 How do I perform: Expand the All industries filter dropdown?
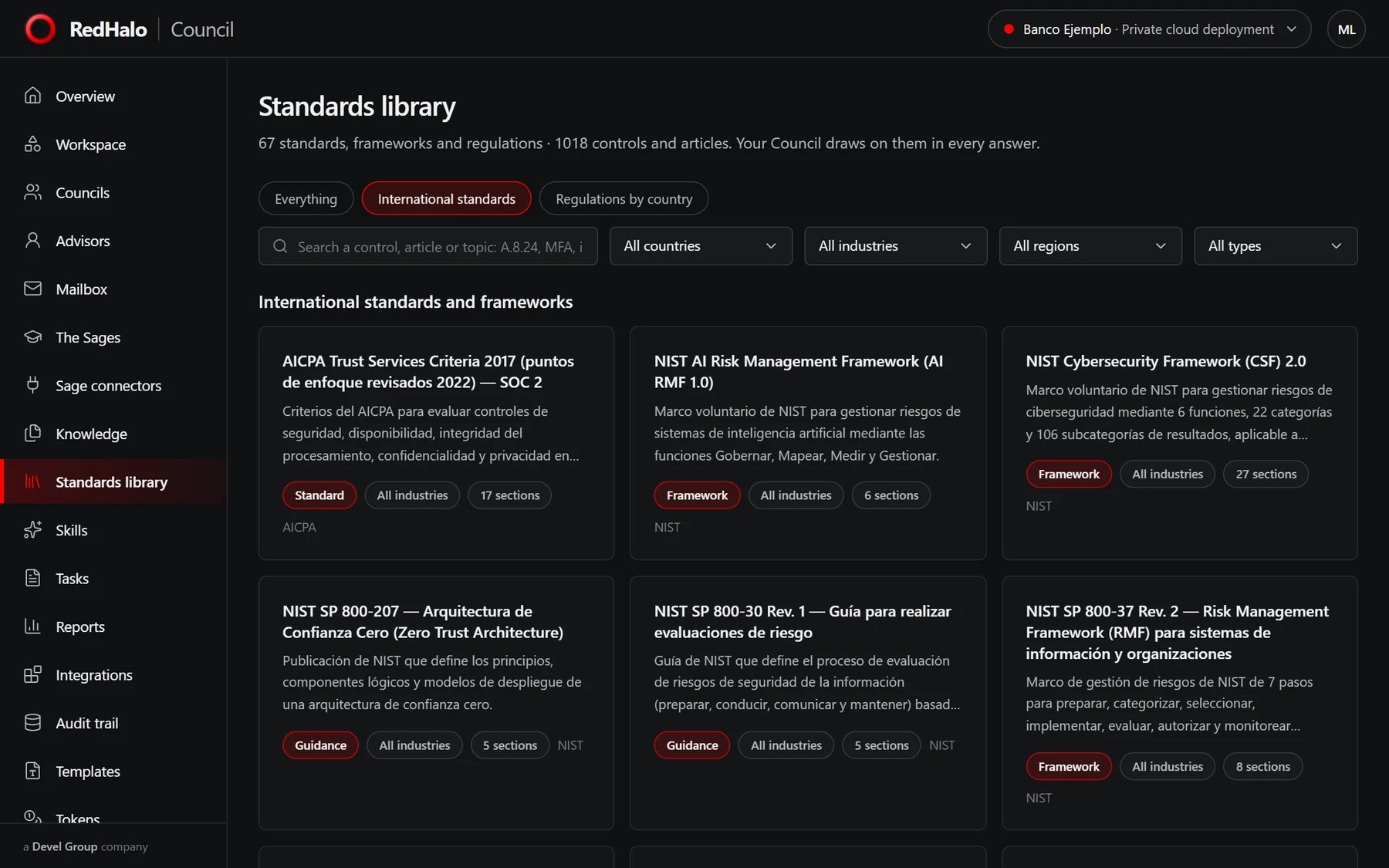895,246
